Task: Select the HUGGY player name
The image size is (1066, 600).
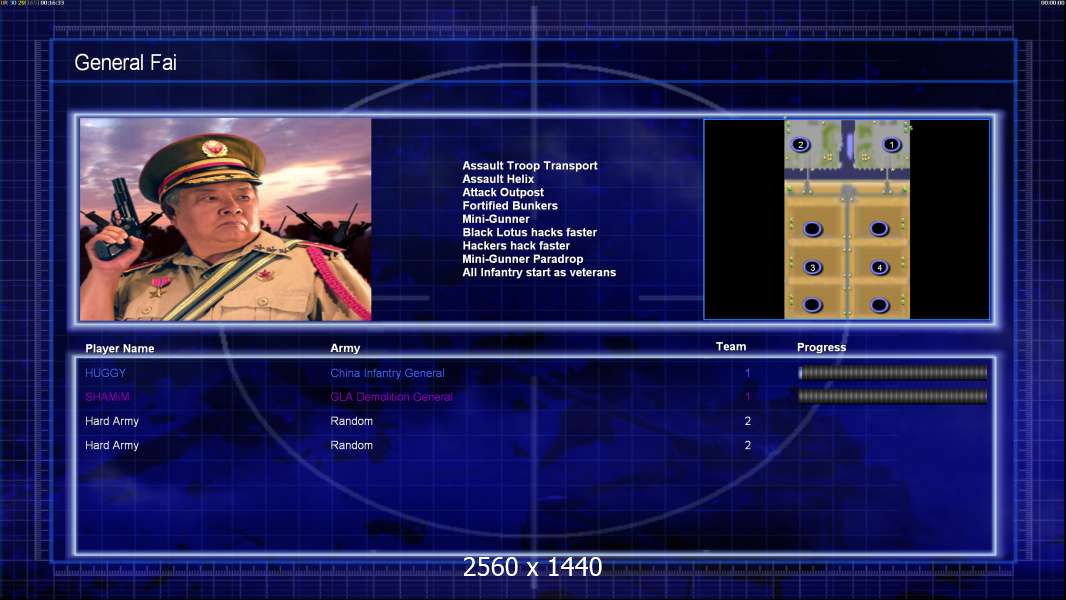Action: [x=105, y=373]
